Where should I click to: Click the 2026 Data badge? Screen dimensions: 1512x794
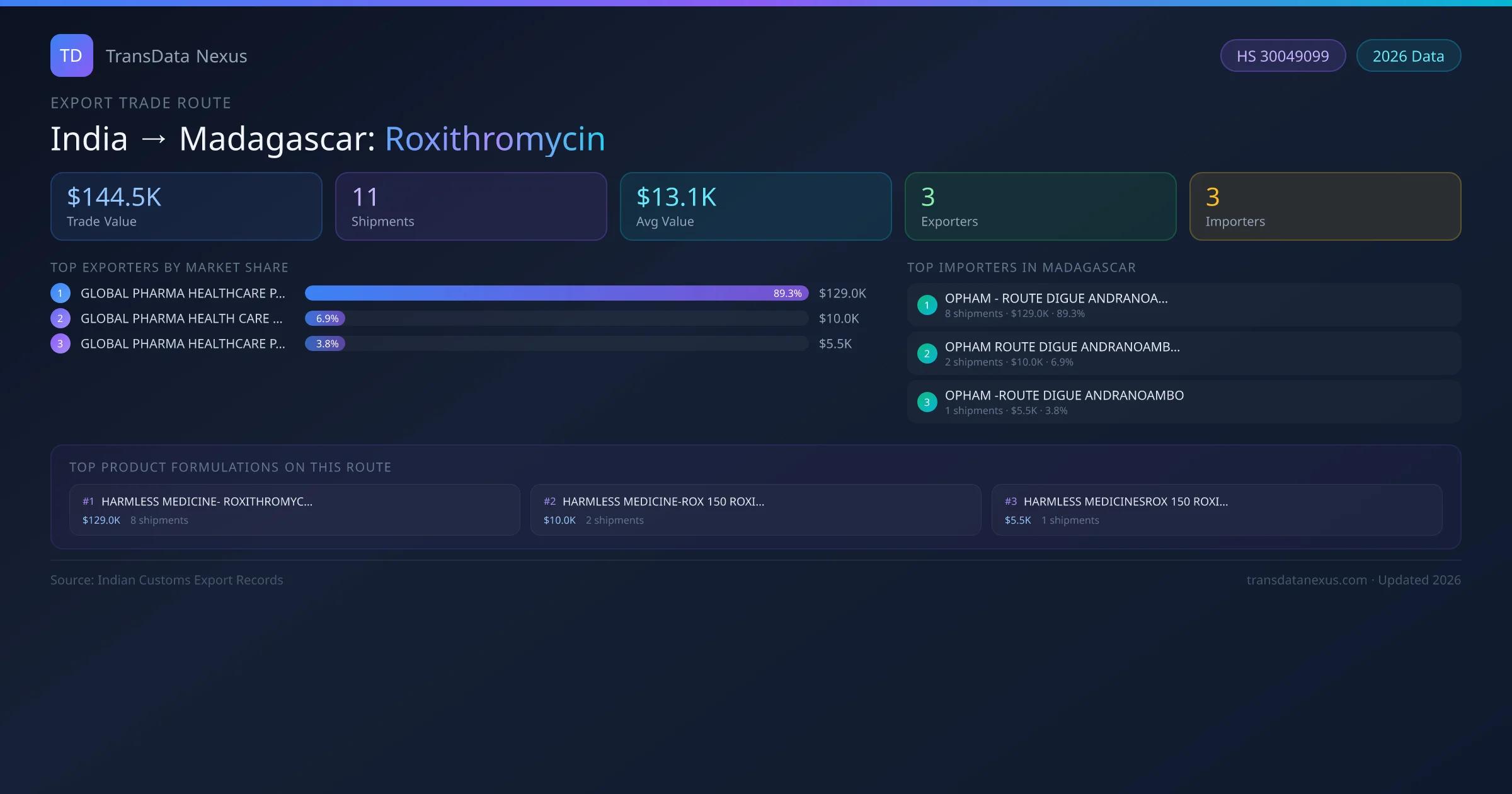1408,56
